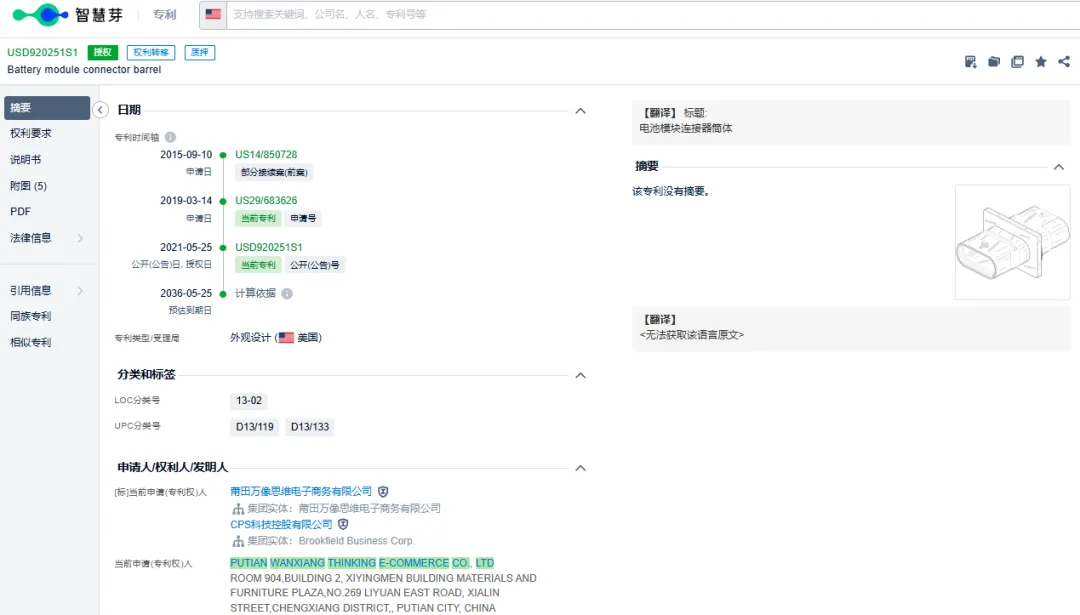Collapse the 分类和标签 section
This screenshot has height=615, width=1080.
coord(581,375)
